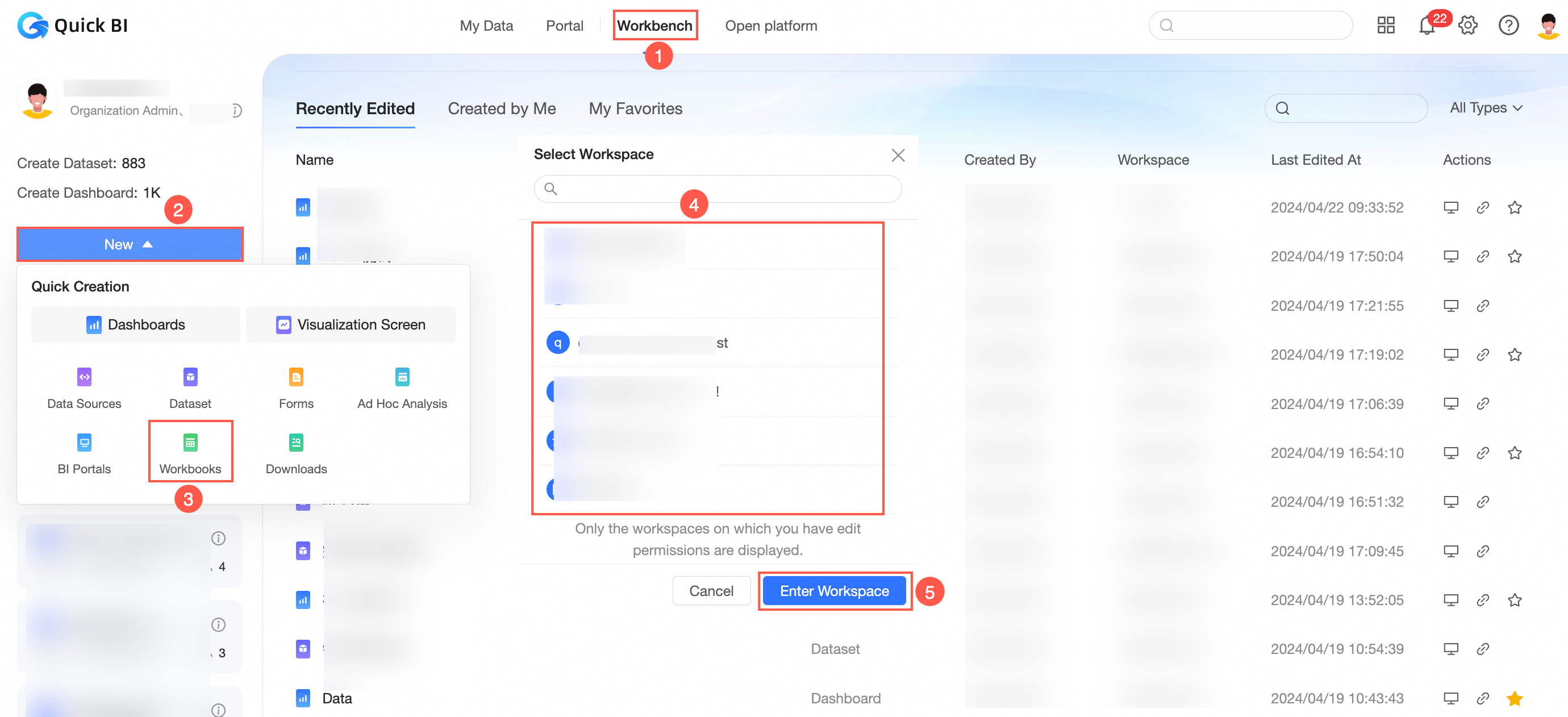Favorite the 2024/04/19 13:52:05 row

(x=1515, y=600)
